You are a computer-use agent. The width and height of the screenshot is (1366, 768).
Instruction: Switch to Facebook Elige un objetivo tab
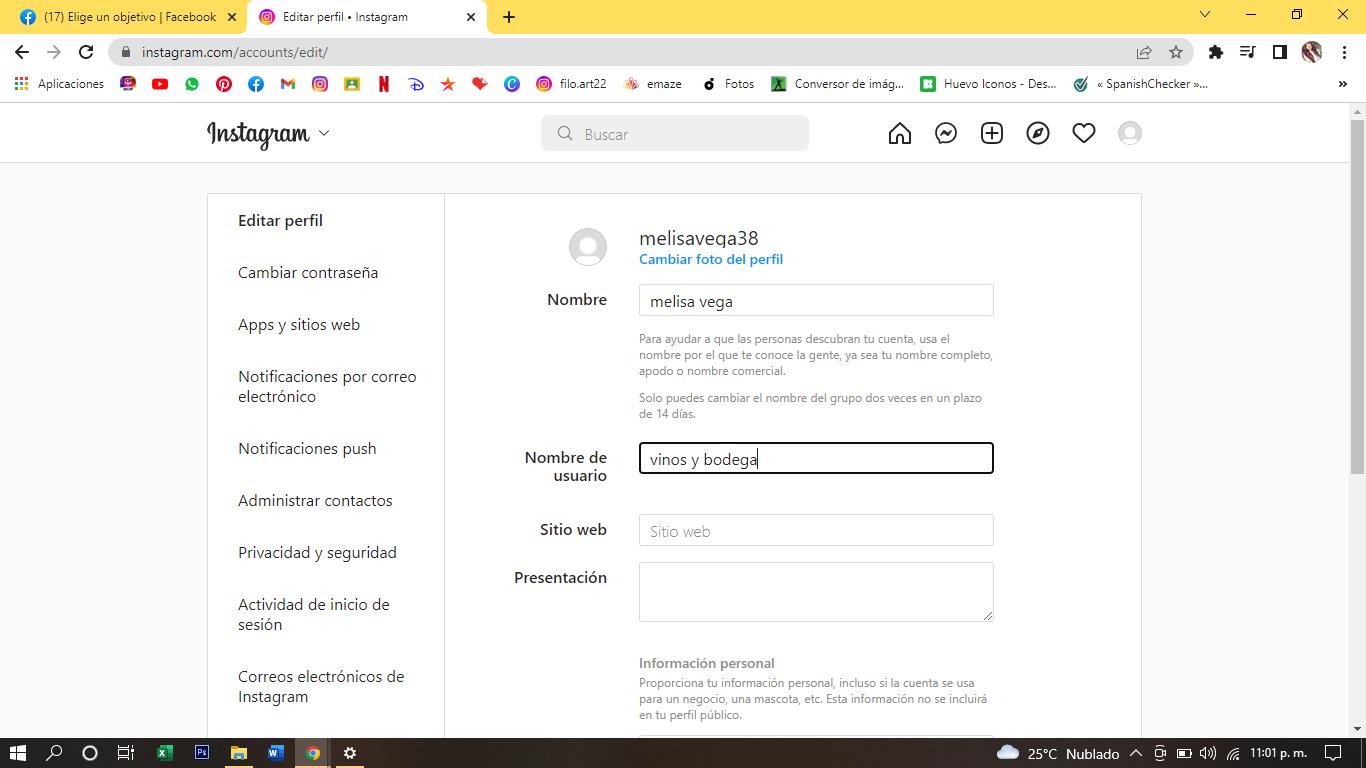click(127, 17)
